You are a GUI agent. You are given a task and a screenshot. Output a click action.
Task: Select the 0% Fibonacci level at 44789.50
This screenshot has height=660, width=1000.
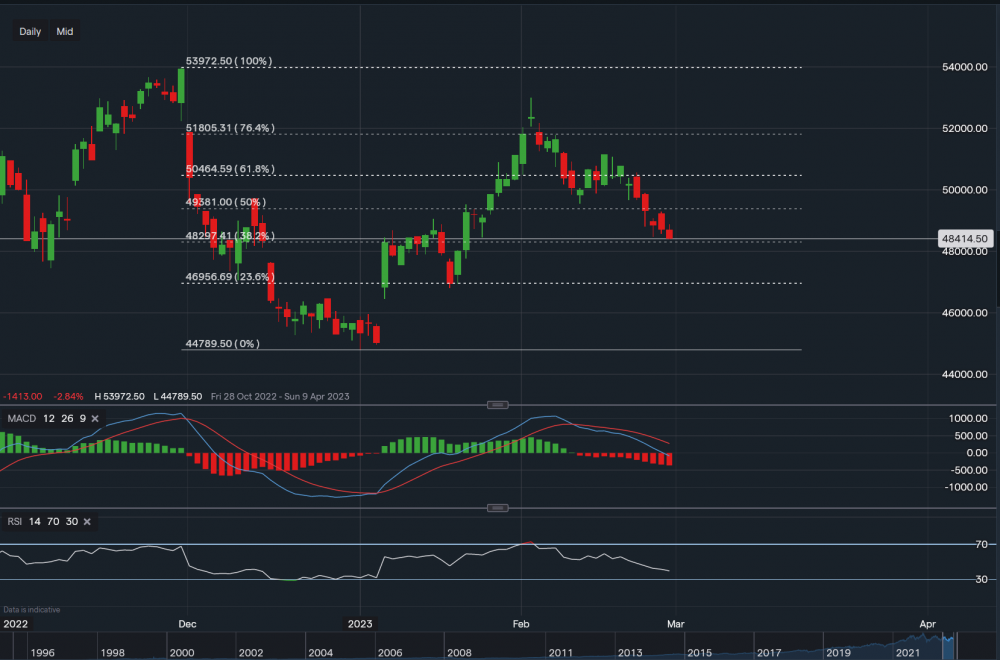(222, 343)
